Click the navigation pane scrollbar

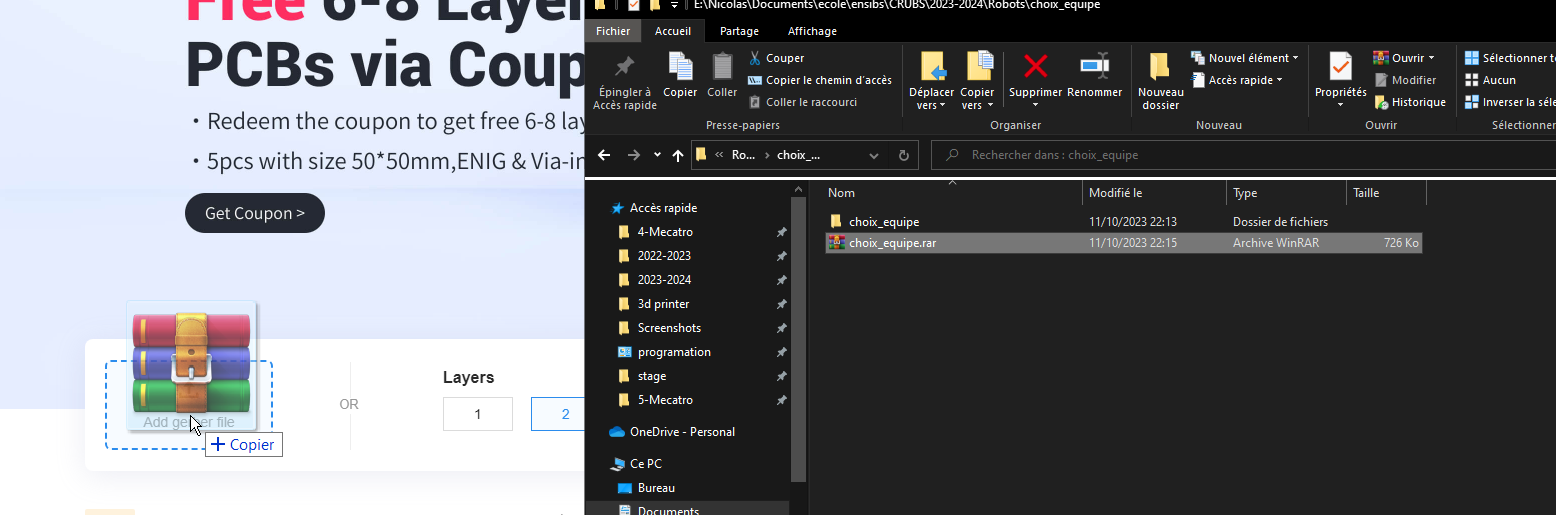click(798, 340)
